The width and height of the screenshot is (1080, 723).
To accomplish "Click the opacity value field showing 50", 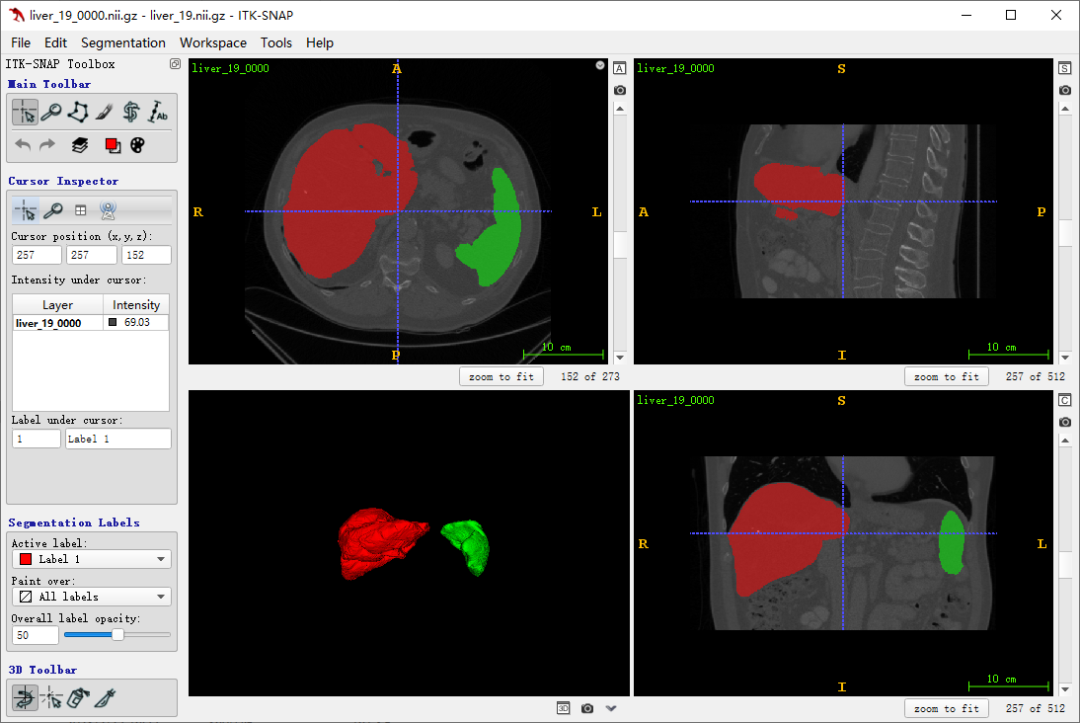I will click(x=35, y=635).
